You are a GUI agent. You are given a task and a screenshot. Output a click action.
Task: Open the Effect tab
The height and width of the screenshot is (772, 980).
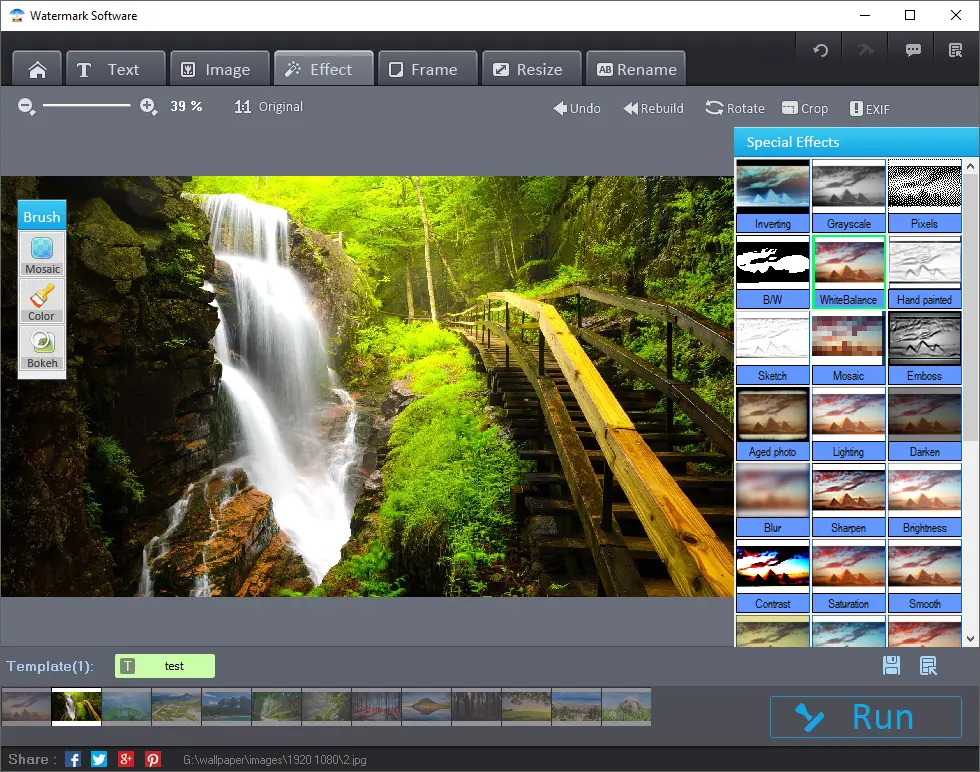324,69
